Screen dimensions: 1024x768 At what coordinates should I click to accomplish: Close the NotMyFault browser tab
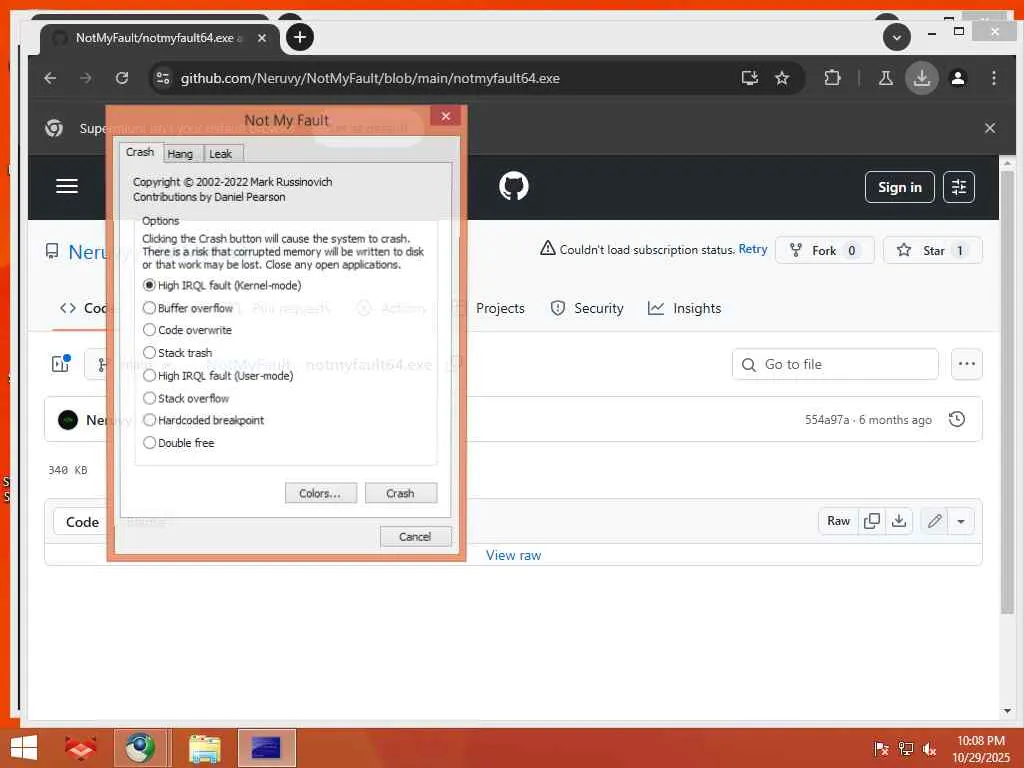point(261,38)
